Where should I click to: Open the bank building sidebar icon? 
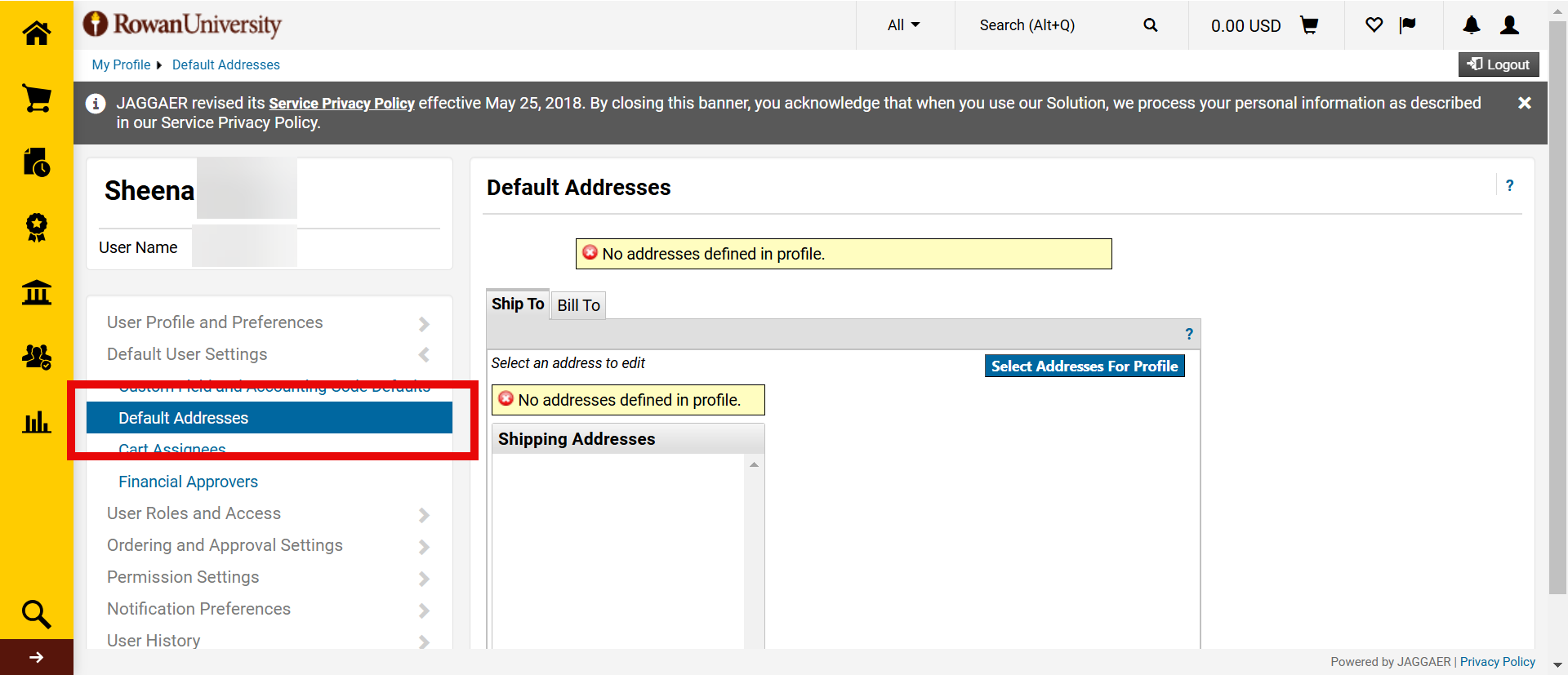36,292
